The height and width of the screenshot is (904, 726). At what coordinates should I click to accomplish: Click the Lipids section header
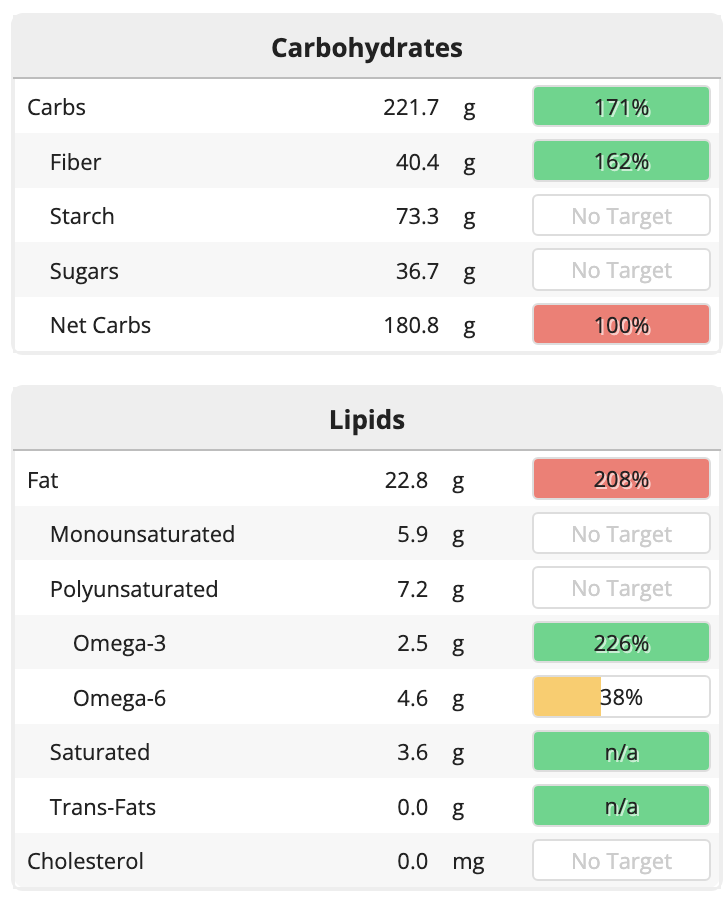point(367,420)
